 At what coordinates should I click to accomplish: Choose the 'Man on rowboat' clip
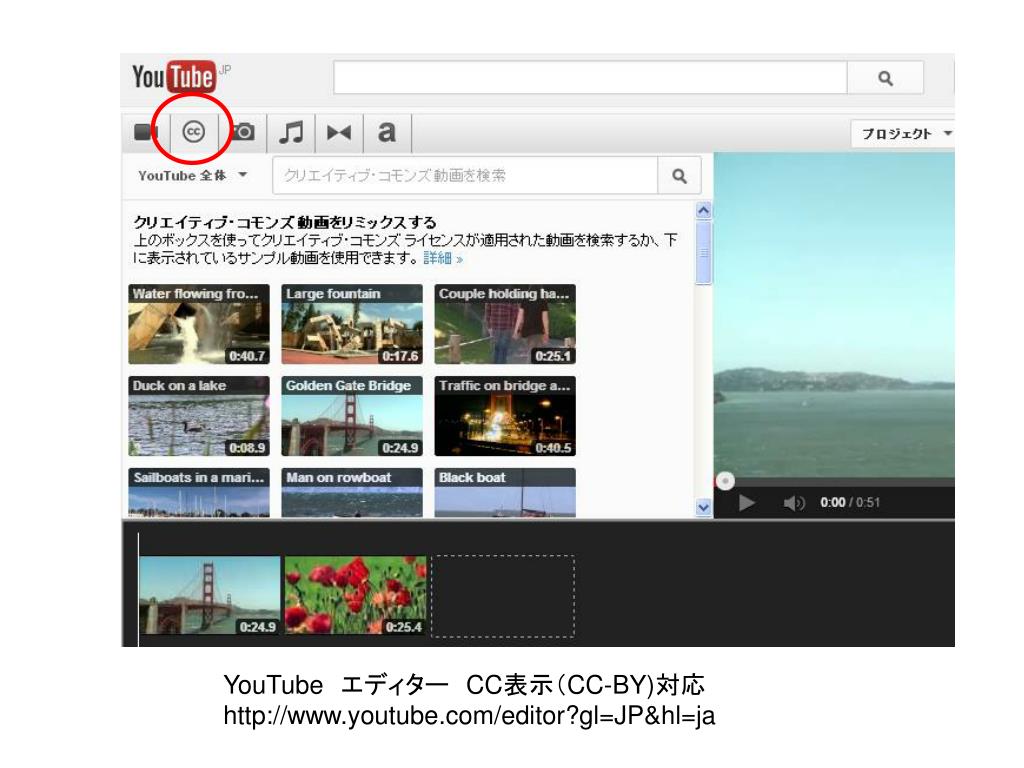point(352,492)
